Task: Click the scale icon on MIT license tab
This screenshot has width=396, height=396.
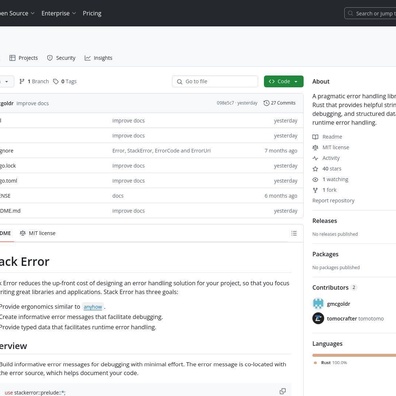Action: point(23,233)
